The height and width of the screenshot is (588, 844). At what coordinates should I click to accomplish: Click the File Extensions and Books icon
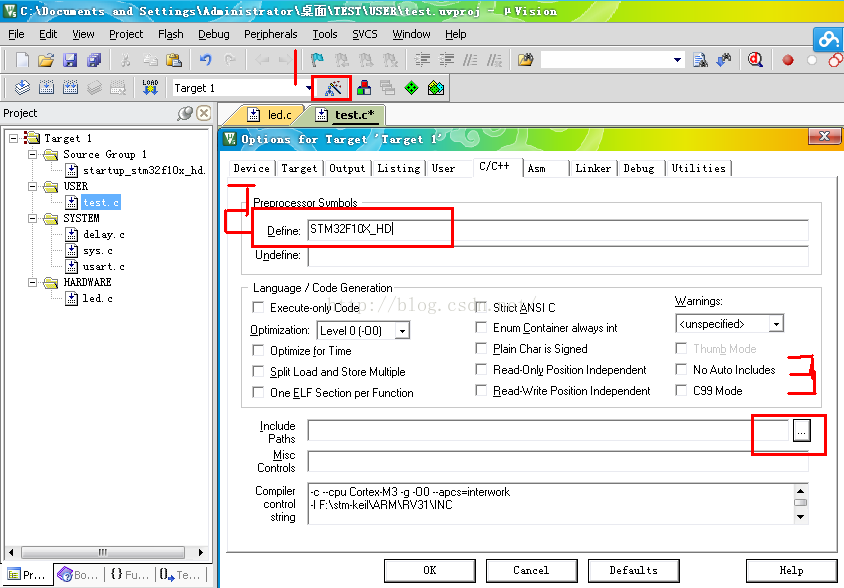[364, 87]
